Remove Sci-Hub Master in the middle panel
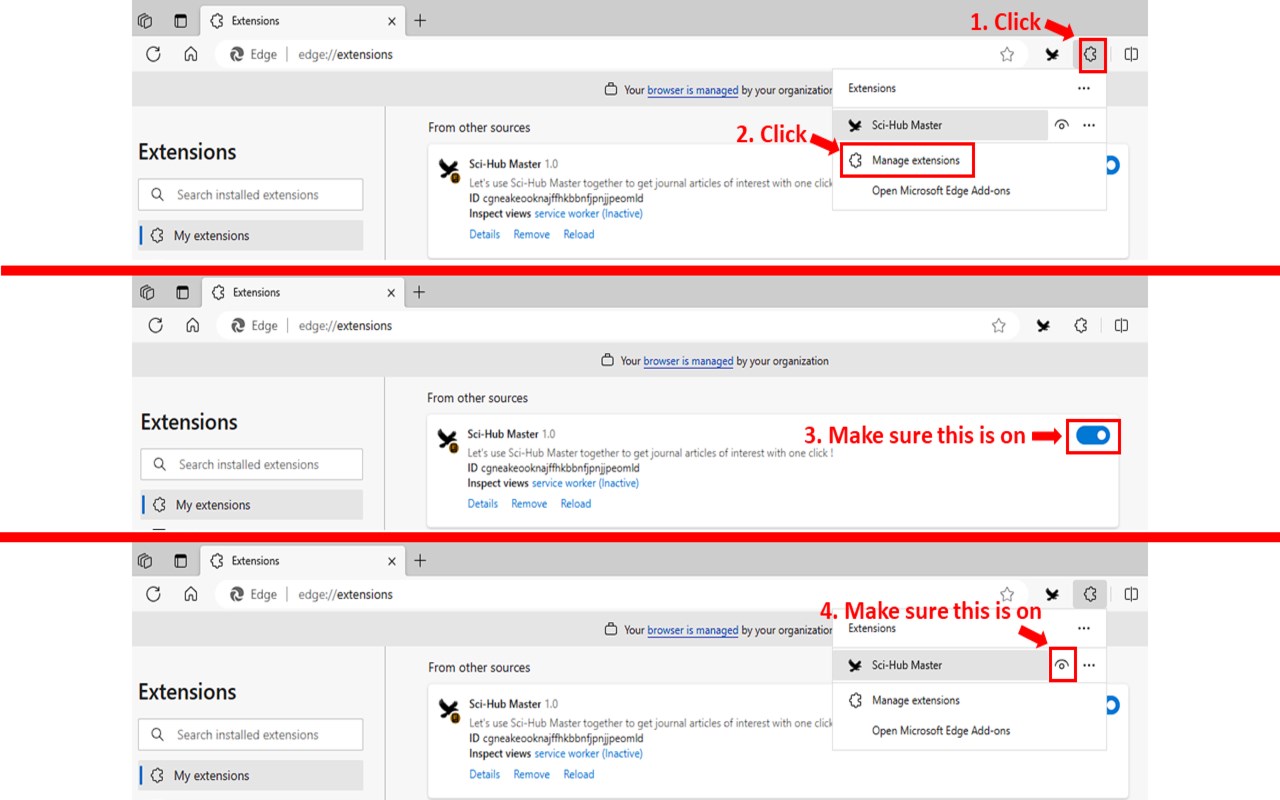The image size is (1280, 800). coord(529,504)
